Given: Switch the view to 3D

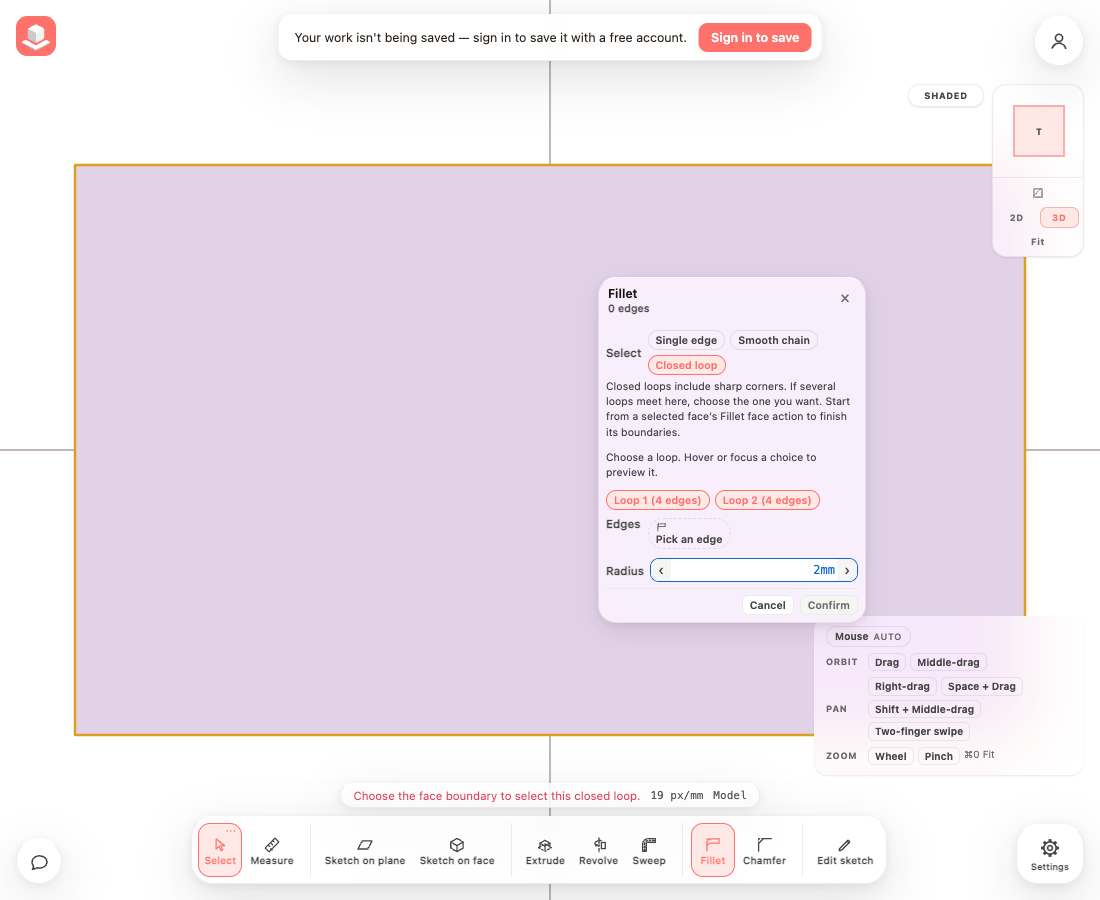Looking at the screenshot, I should (1059, 218).
